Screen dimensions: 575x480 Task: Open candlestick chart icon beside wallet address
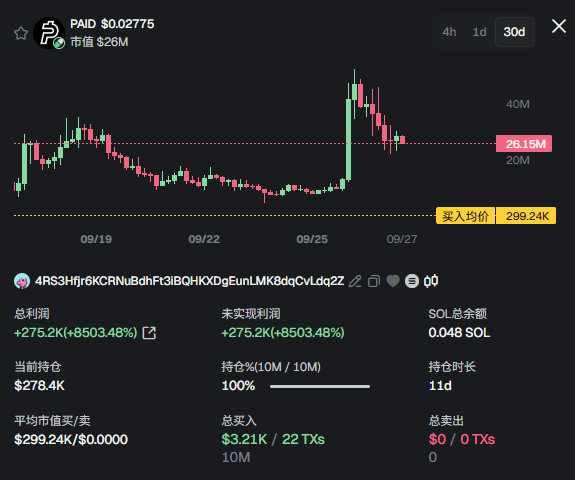[431, 281]
